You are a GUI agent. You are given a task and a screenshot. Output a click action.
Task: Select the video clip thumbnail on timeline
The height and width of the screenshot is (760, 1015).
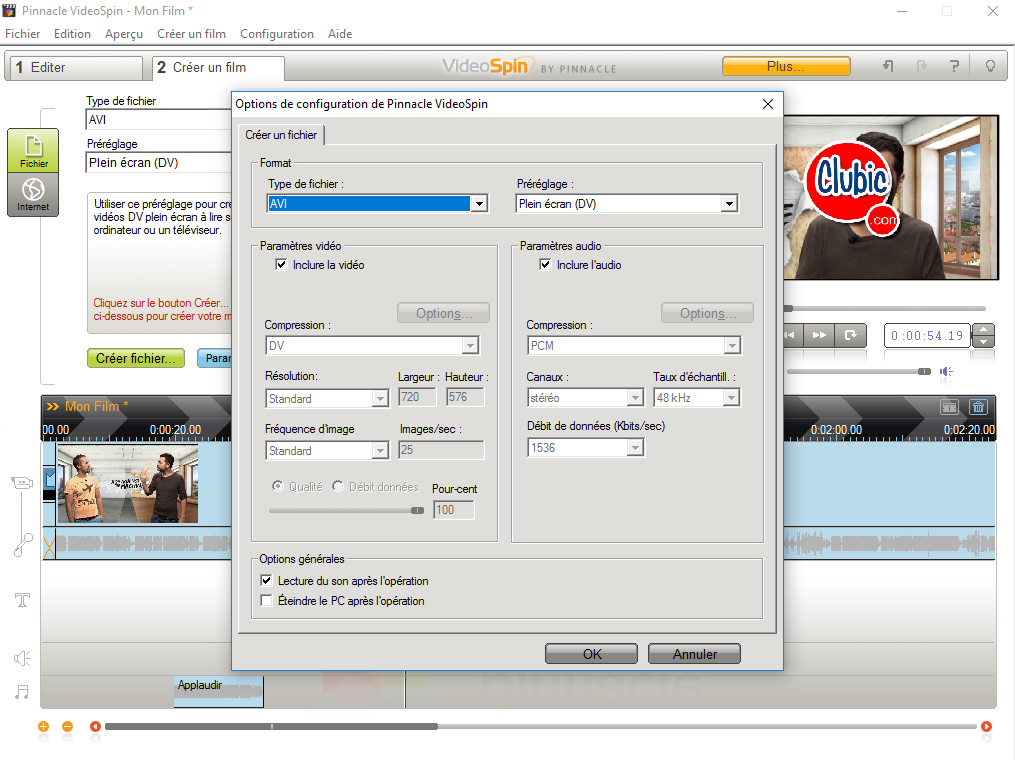128,483
